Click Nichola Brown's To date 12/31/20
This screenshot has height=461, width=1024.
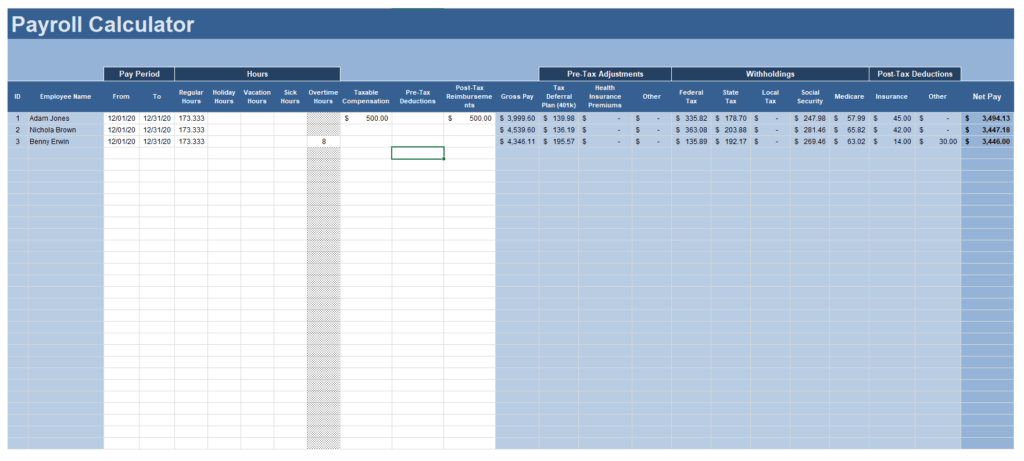pyautogui.click(x=157, y=130)
